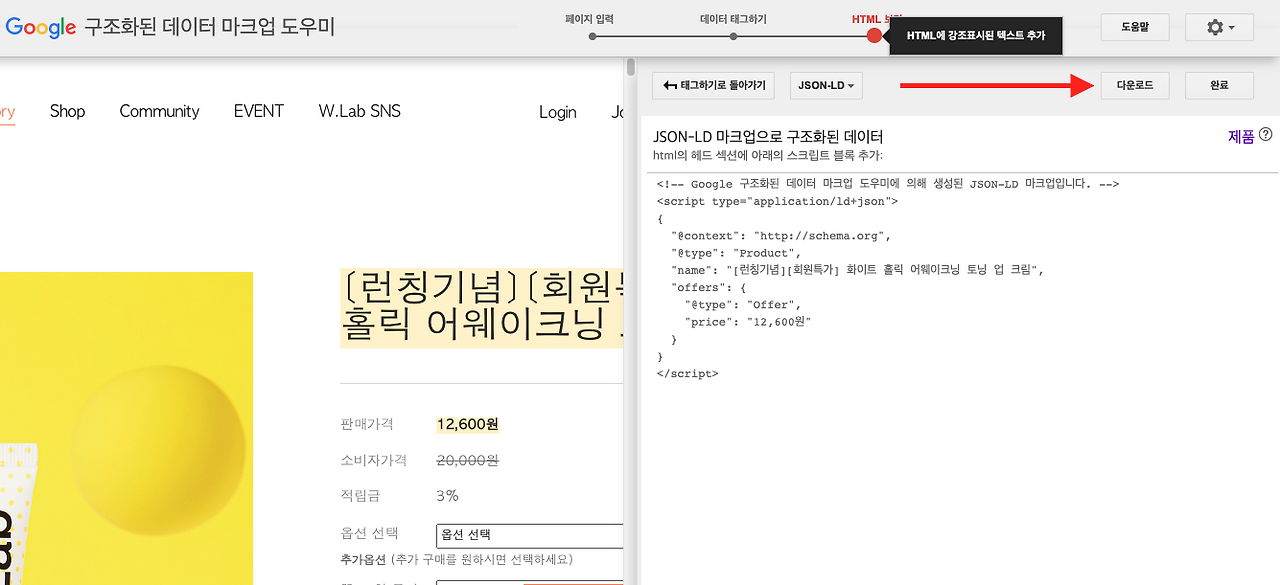The height and width of the screenshot is (585, 1280).
Task: Select the Shop menu item
Action: tap(67, 111)
